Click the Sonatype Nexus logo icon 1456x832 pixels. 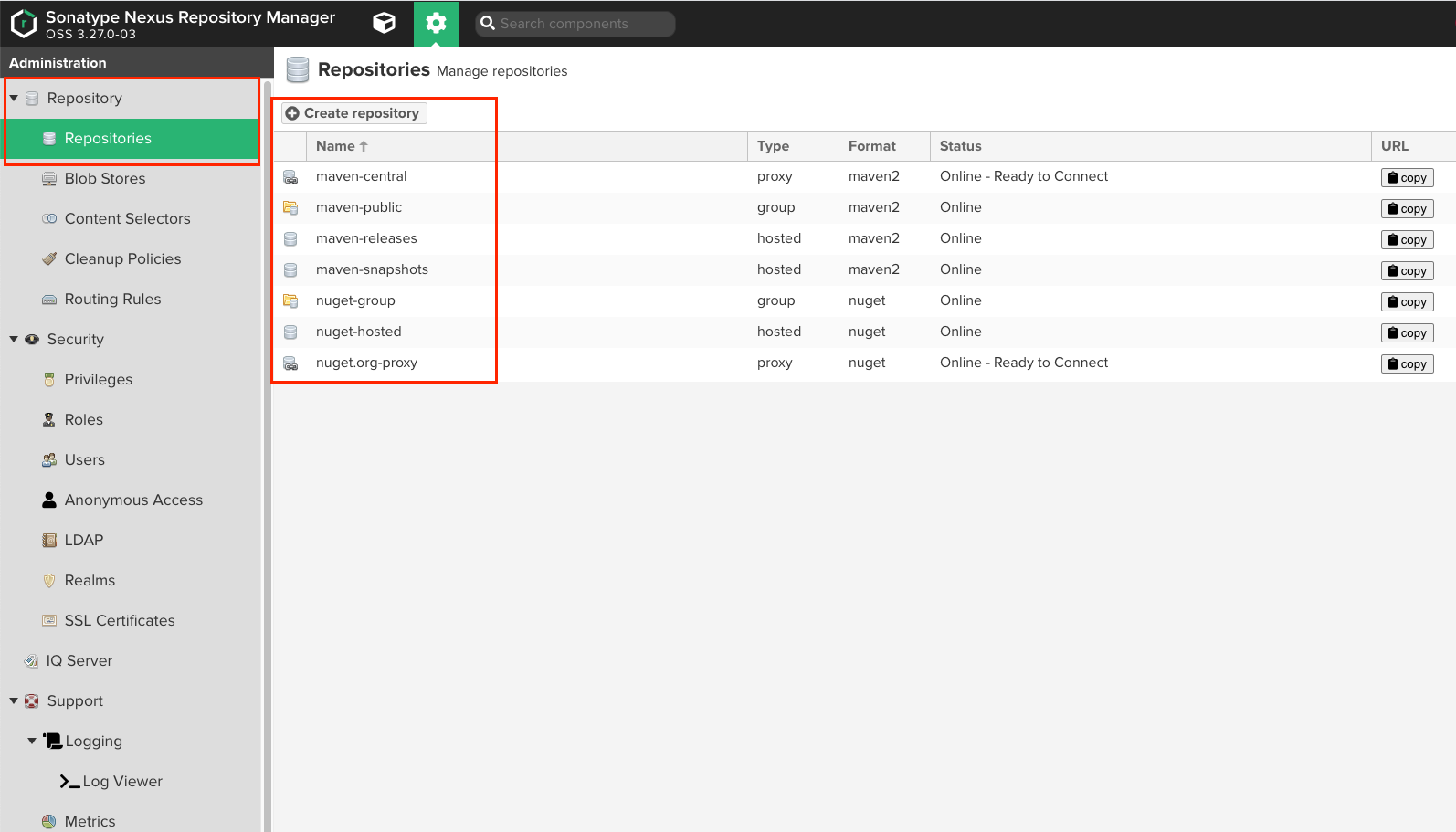coord(24,24)
